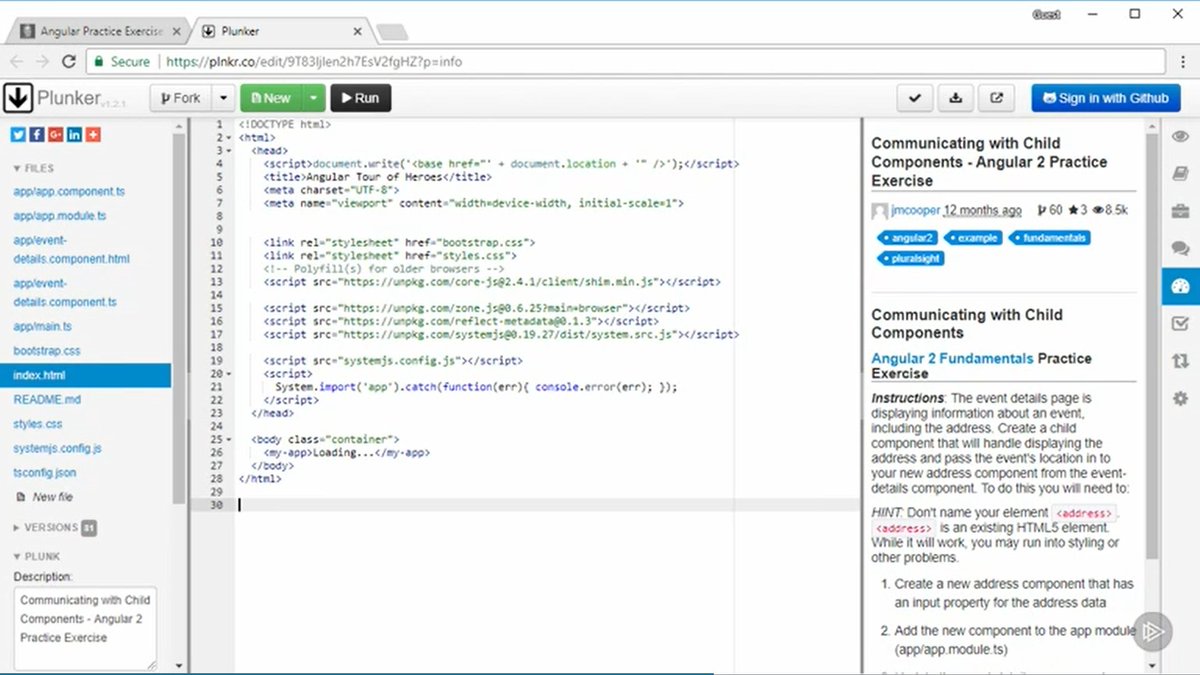Screen dimensions: 1200x675
Task: Reload the browser page
Action: point(69,61)
